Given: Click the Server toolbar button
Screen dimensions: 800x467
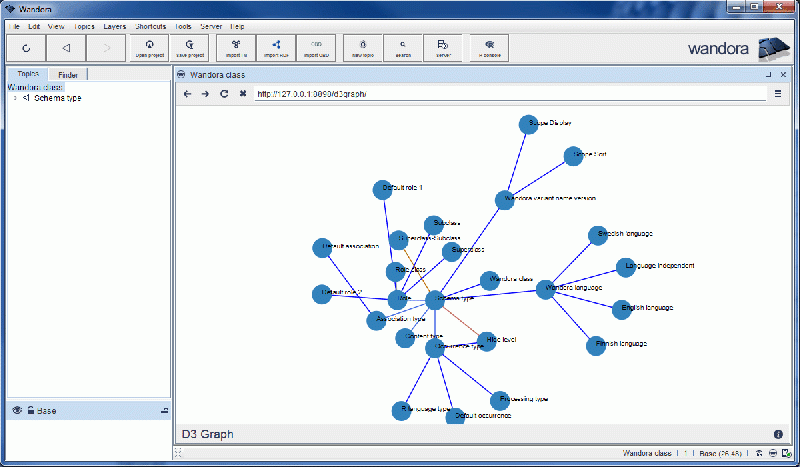Looking at the screenshot, I should point(441,47).
